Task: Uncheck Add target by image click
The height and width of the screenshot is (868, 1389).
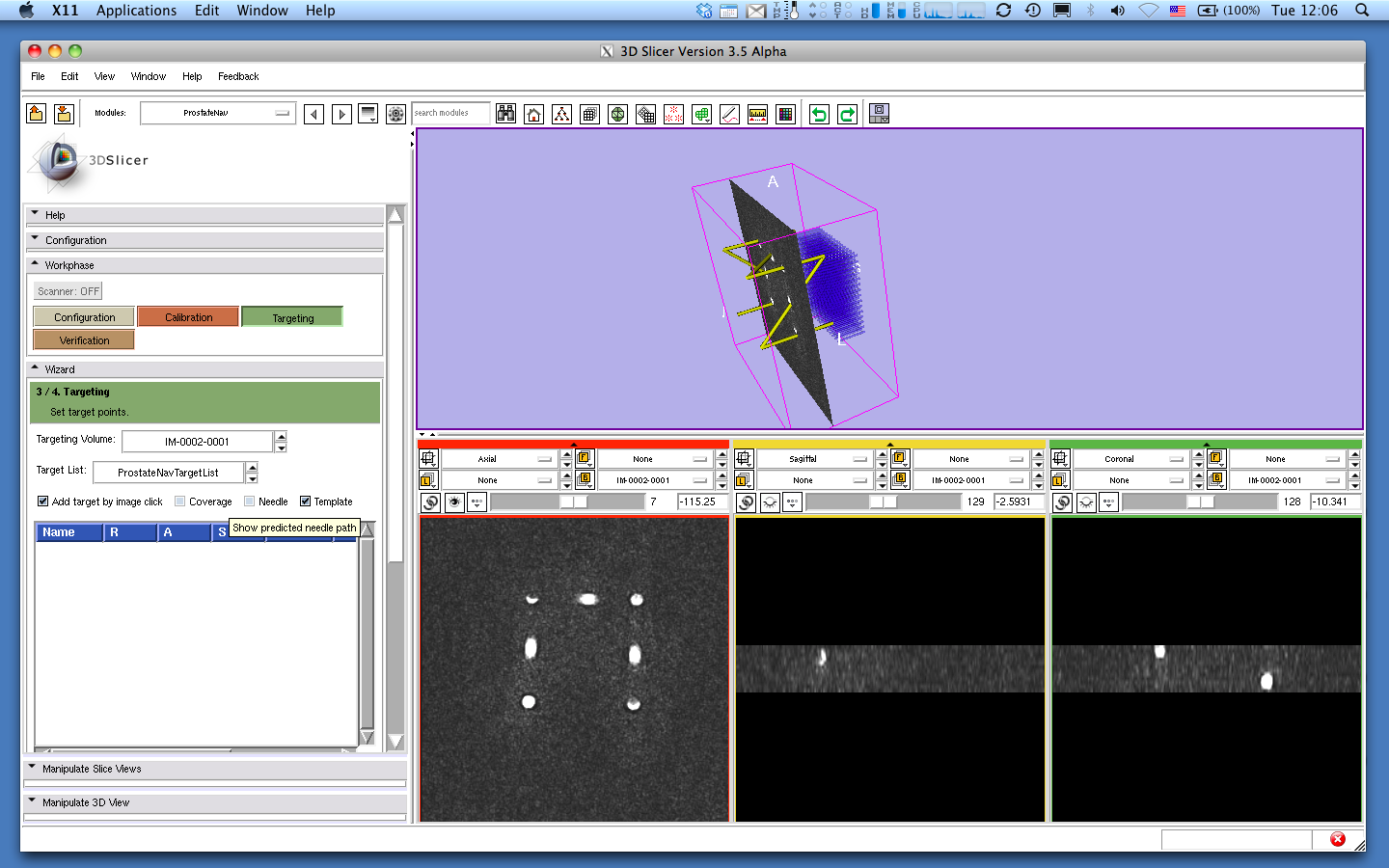Action: [43, 502]
